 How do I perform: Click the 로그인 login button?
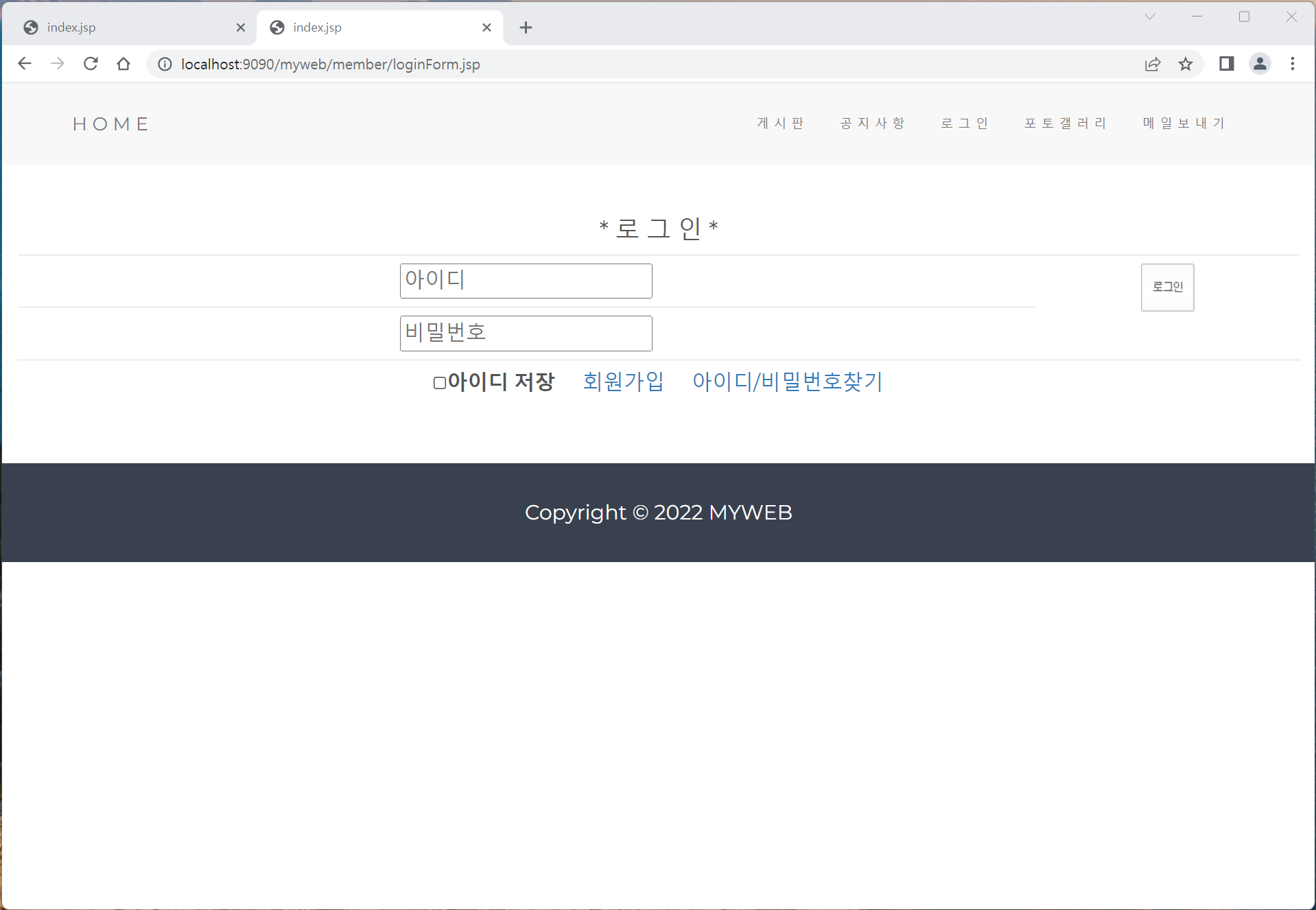click(x=1166, y=287)
